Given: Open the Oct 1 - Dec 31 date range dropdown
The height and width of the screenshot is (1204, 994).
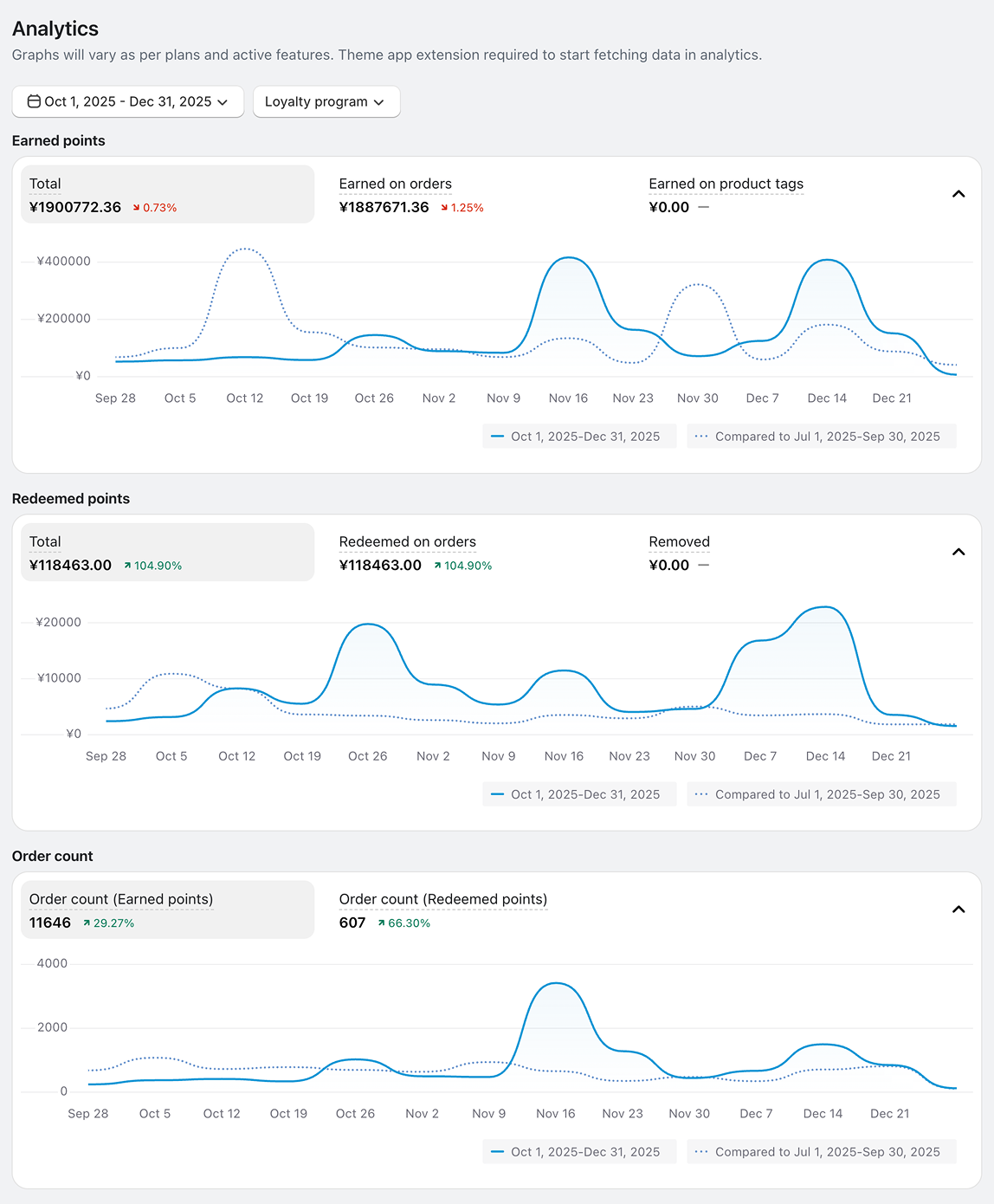Looking at the screenshot, I should tap(128, 101).
